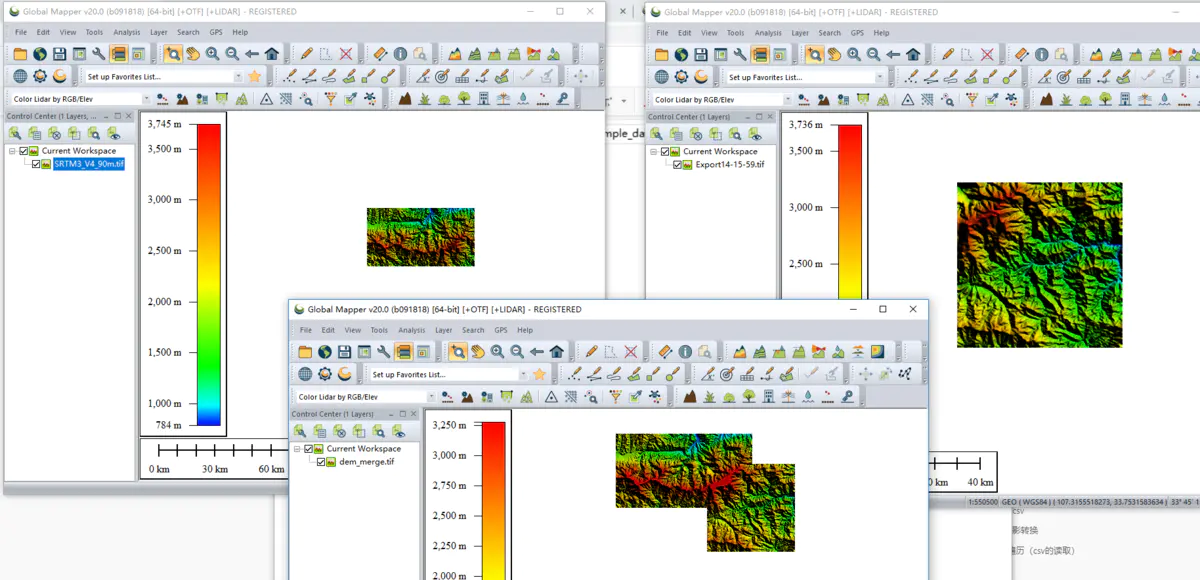Click classify buildings icon in dem_merge window

point(768,396)
